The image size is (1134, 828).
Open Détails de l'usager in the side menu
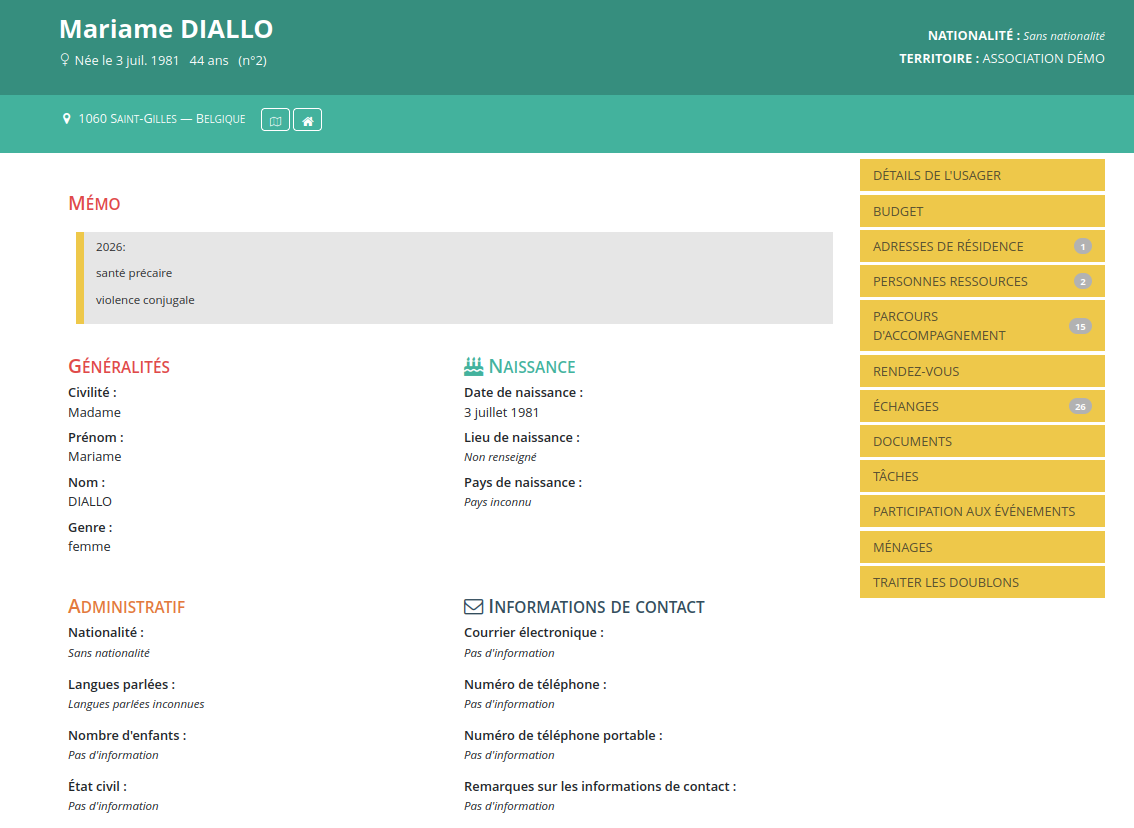(981, 175)
